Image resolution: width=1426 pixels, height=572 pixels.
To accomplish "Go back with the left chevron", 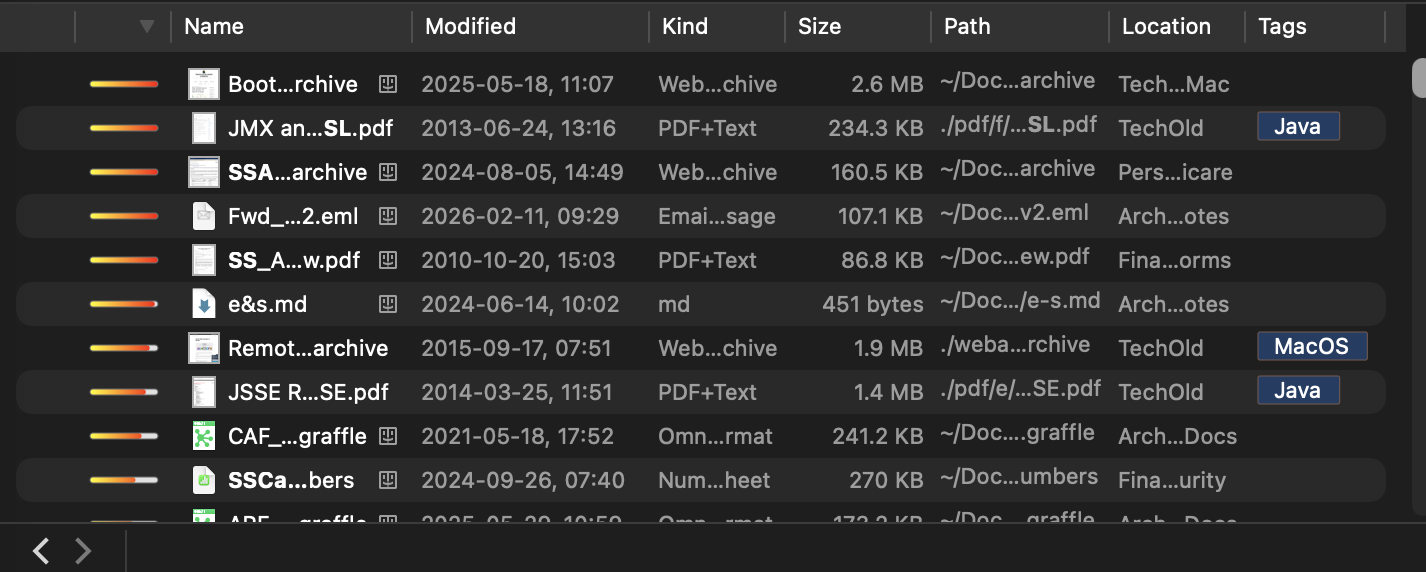I will (x=41, y=550).
